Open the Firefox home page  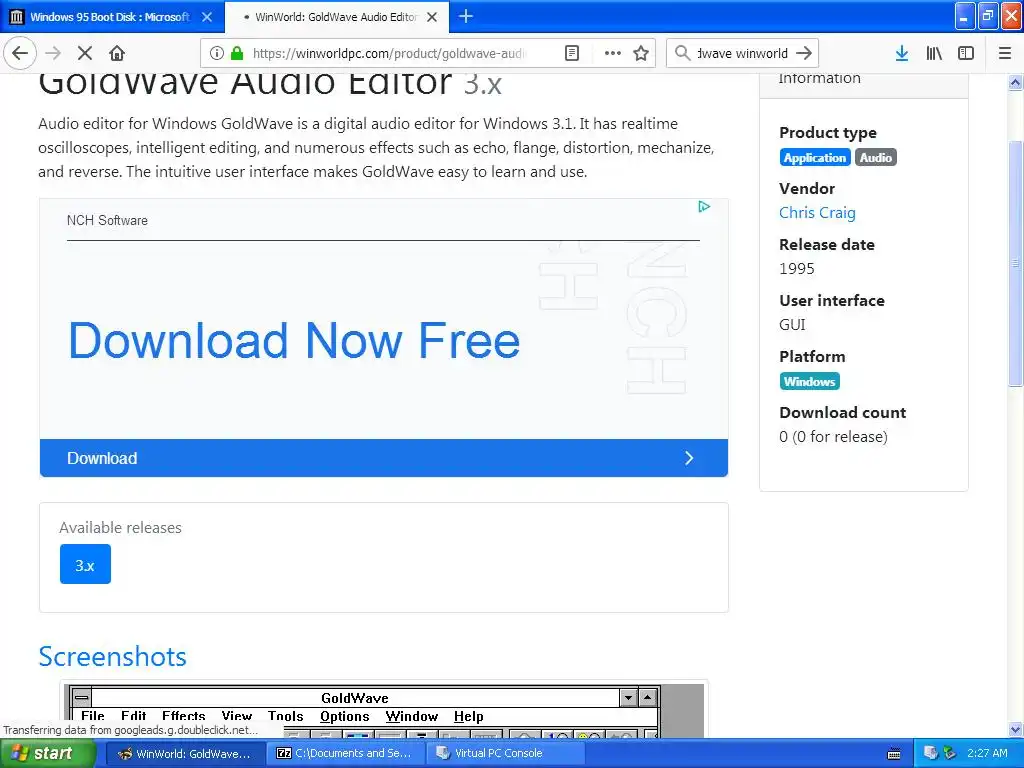click(117, 53)
